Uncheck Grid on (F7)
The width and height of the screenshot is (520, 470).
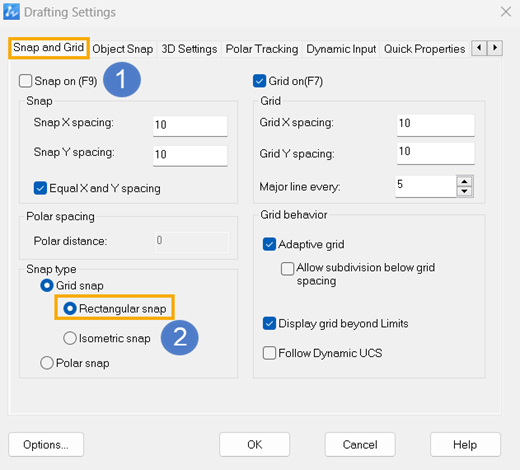[259, 81]
